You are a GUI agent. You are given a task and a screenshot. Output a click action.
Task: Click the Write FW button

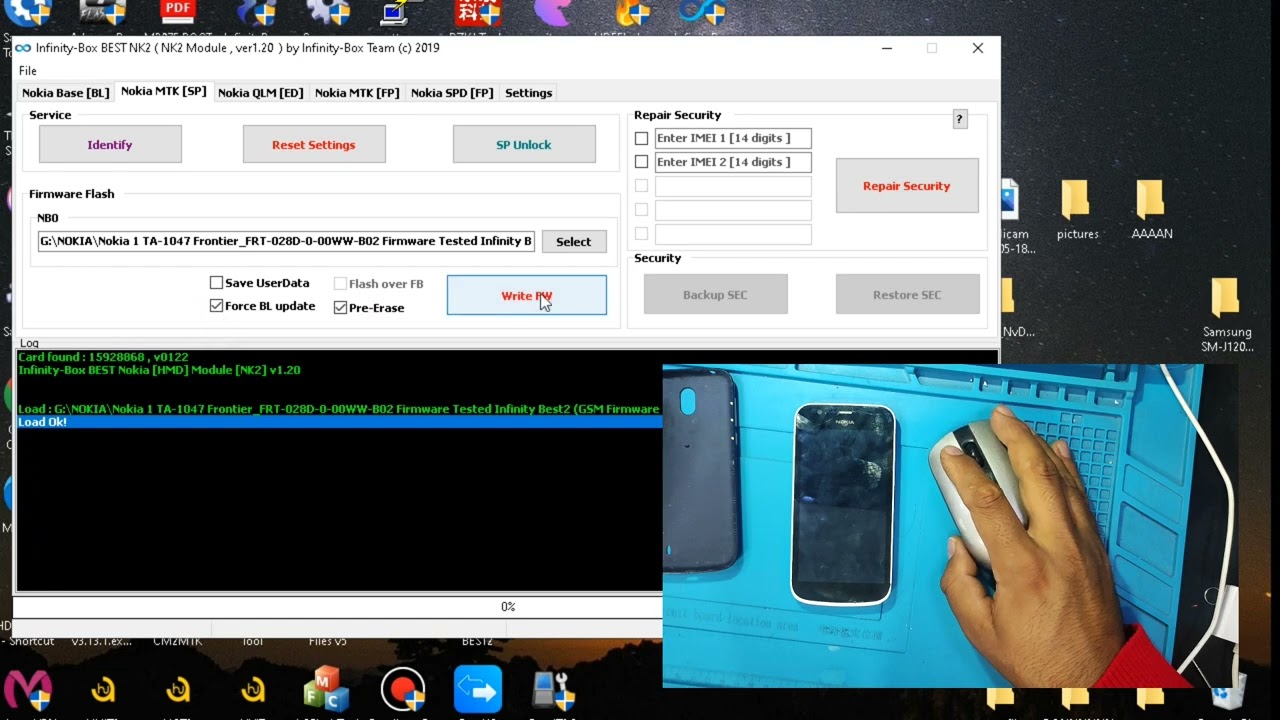coord(526,295)
